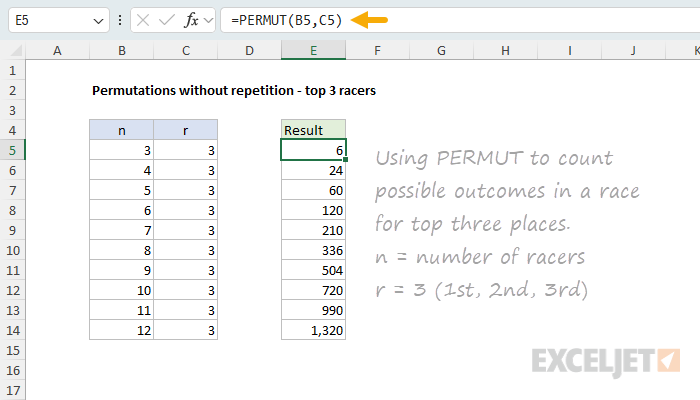This screenshot has height=400, width=700.
Task: Select column J header
Action: click(x=633, y=50)
